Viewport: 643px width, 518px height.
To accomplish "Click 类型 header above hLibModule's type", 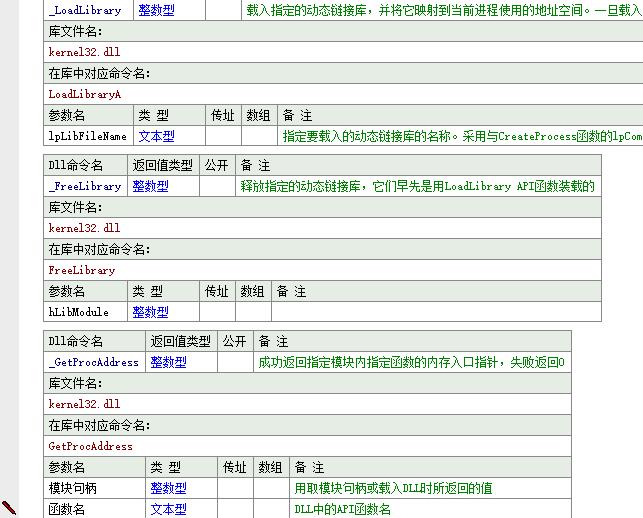I will click(x=150, y=291).
